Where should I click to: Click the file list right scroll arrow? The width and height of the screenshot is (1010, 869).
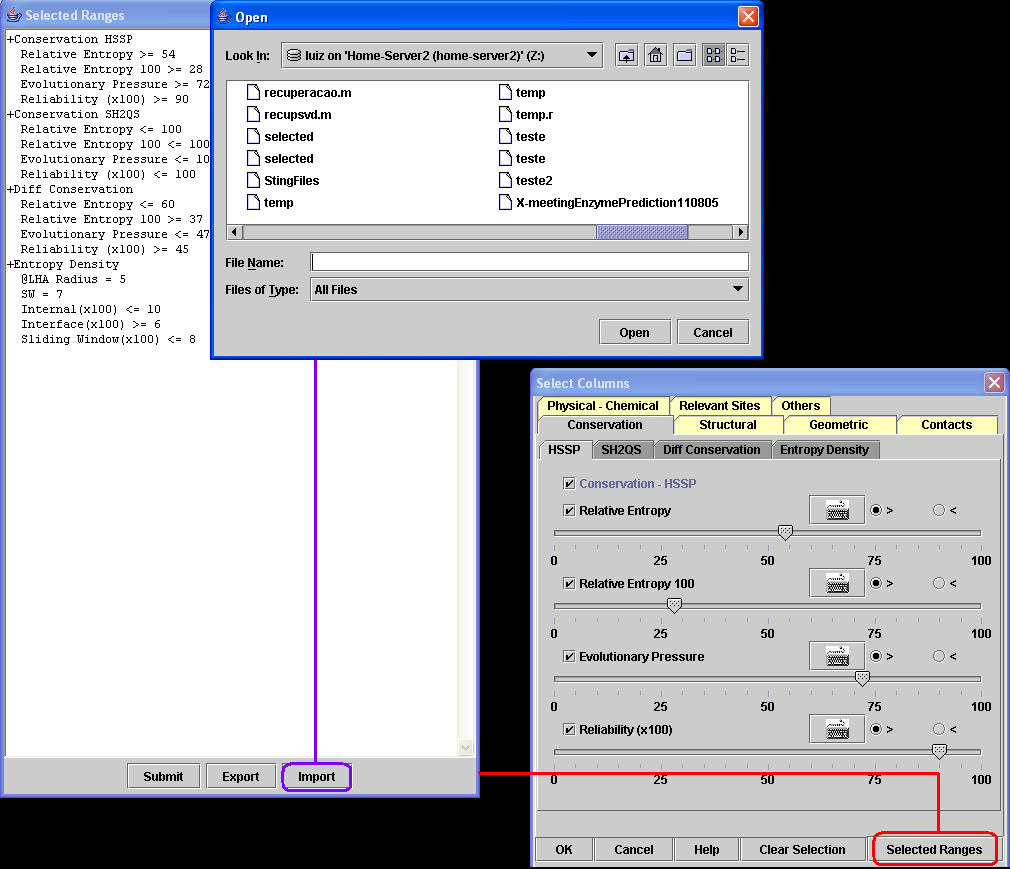741,232
